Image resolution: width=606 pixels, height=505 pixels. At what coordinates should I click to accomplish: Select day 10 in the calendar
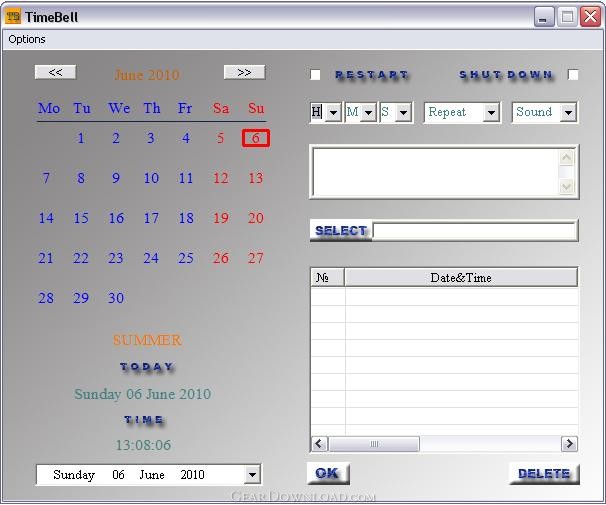pyautogui.click(x=151, y=178)
